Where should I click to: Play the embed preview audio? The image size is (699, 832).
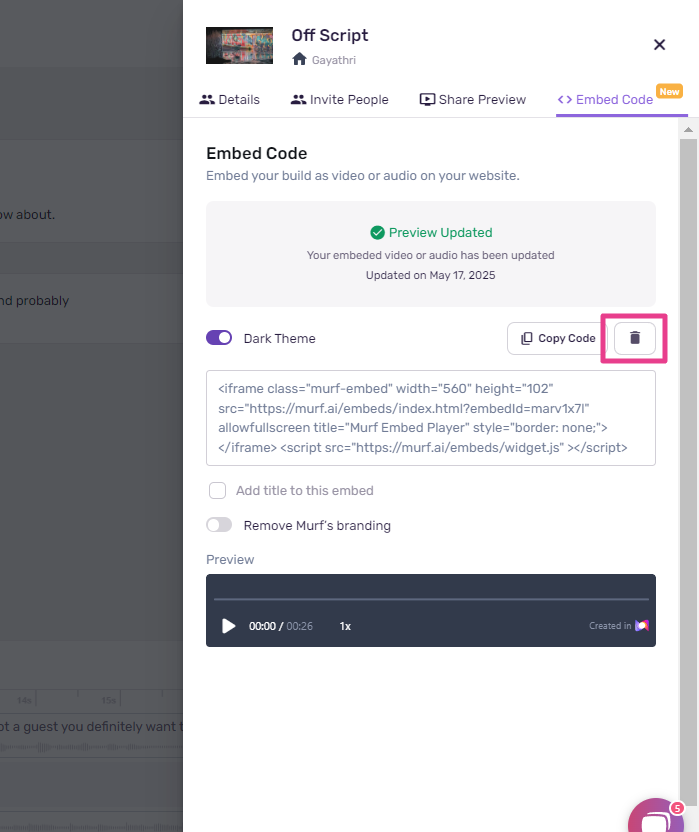point(228,626)
